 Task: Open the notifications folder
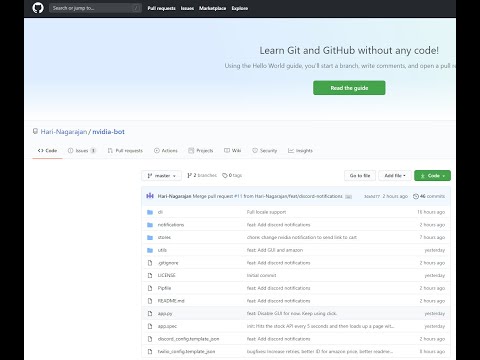171,225
